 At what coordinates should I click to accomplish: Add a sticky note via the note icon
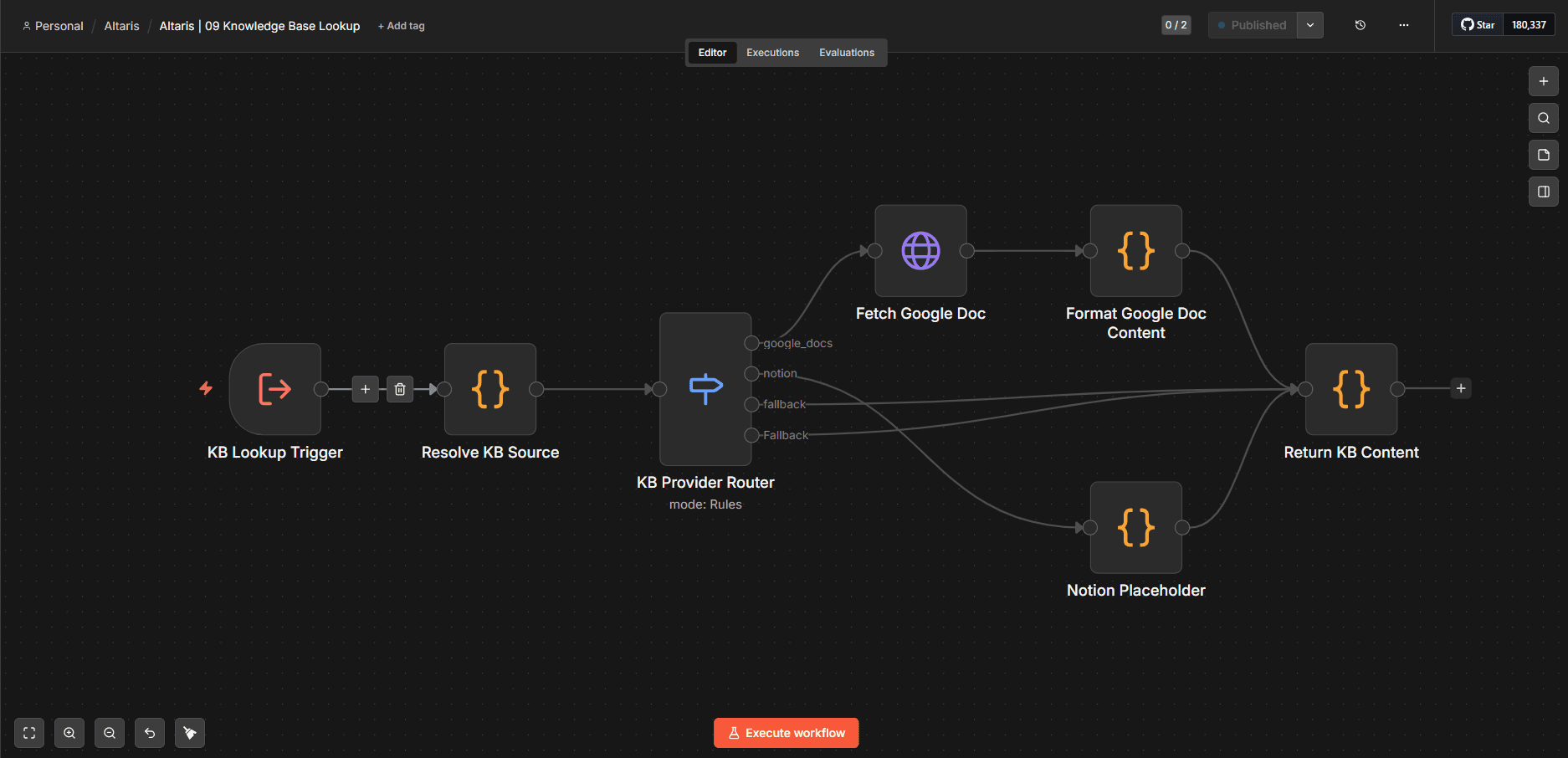click(1543, 155)
